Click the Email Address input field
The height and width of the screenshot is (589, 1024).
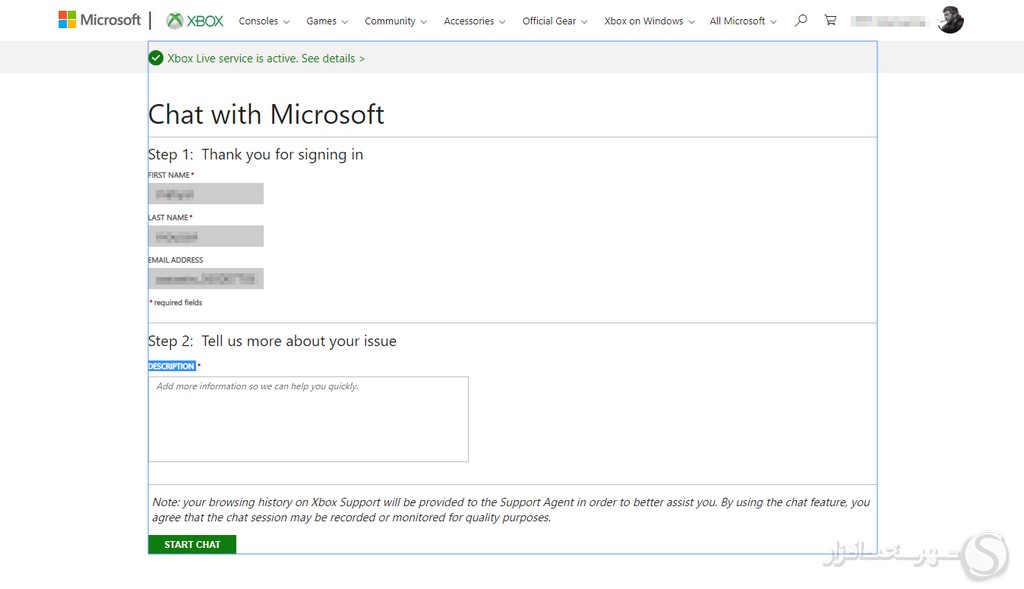(206, 279)
